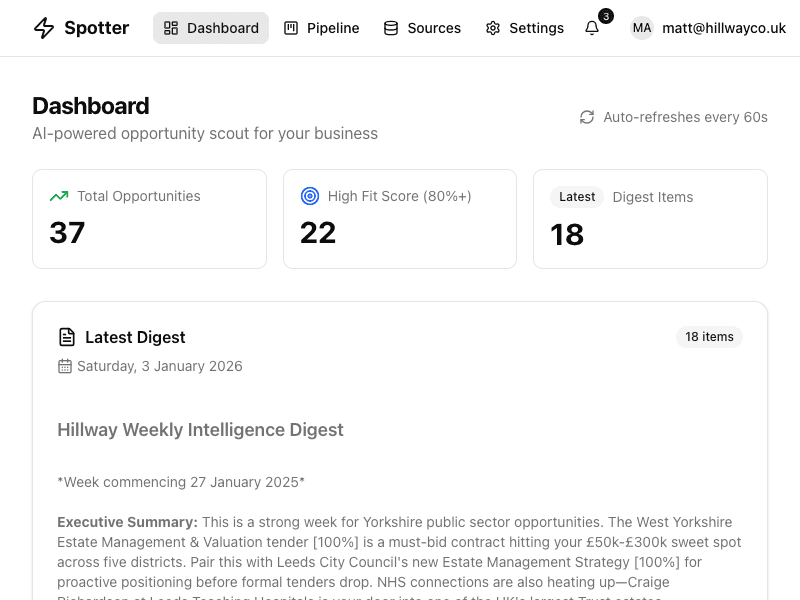Click the auto-refresh circular arrows icon
Screen dimensions: 800x600
point(588,117)
